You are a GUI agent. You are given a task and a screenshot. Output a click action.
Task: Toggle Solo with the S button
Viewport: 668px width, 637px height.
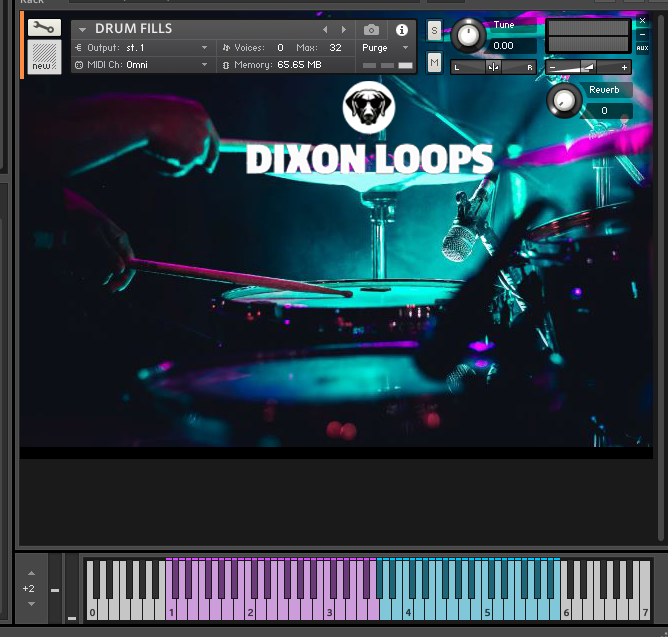tap(434, 31)
